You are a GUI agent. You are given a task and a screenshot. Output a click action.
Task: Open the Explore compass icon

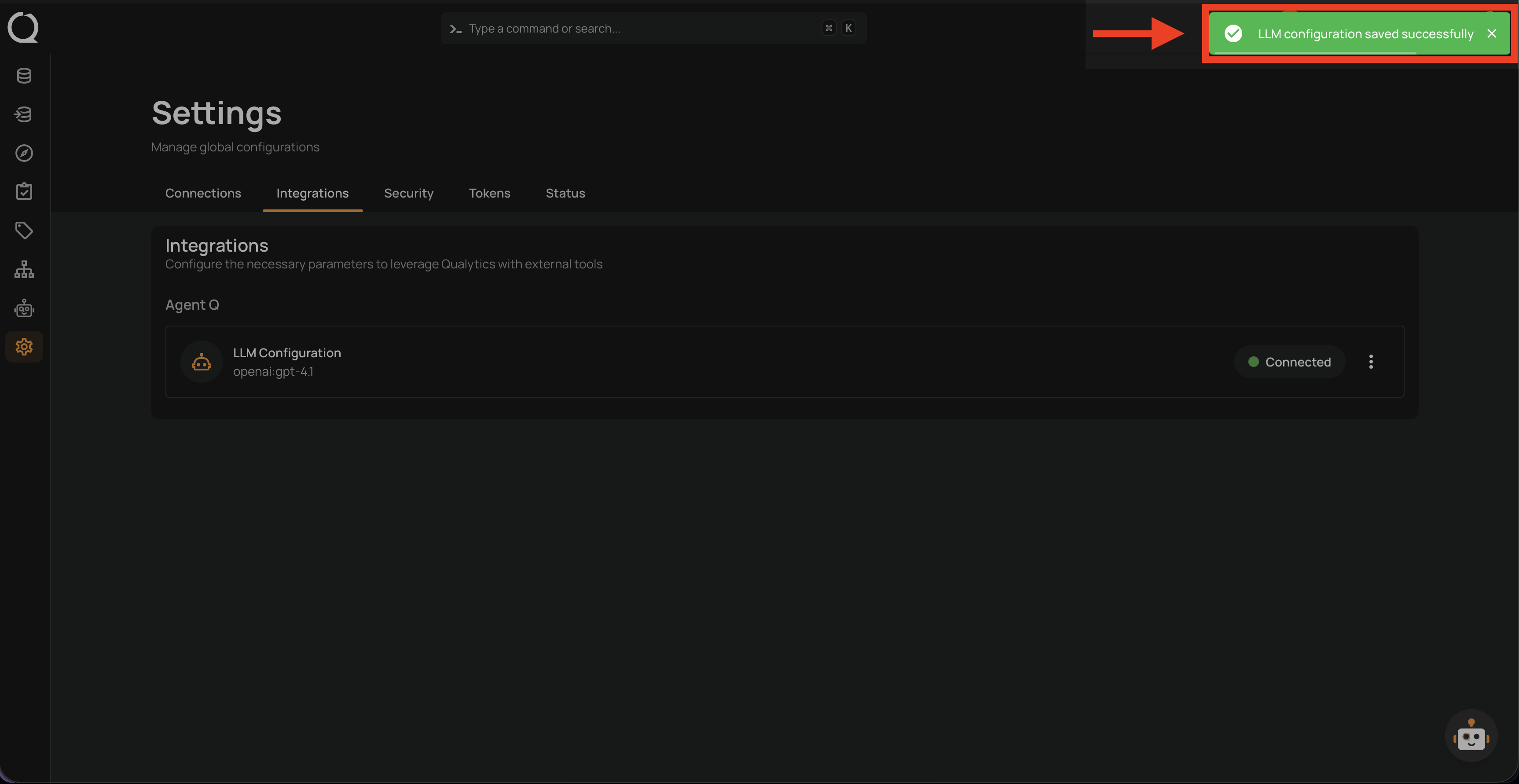[x=24, y=153]
